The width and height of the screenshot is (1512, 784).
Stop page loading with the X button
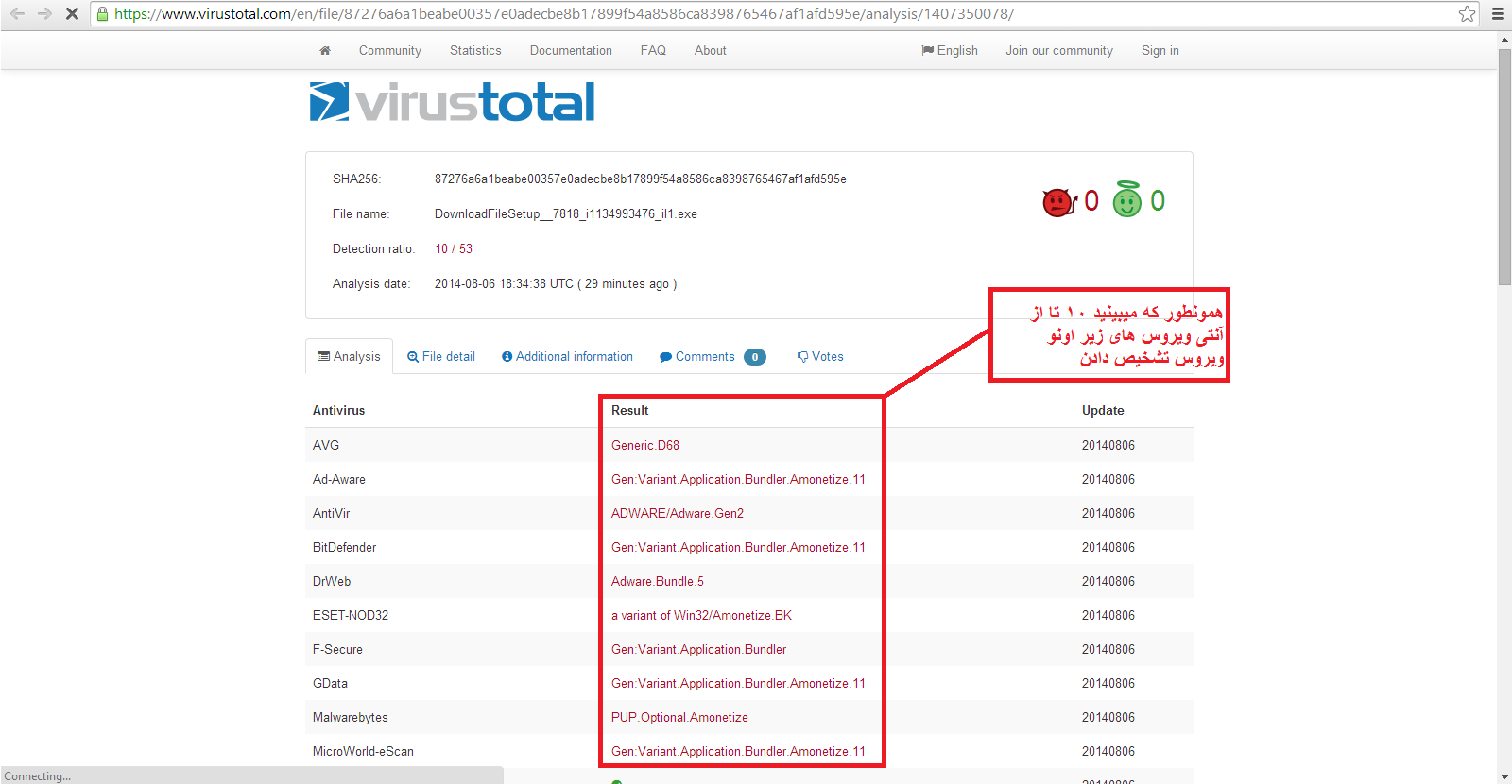[x=72, y=14]
